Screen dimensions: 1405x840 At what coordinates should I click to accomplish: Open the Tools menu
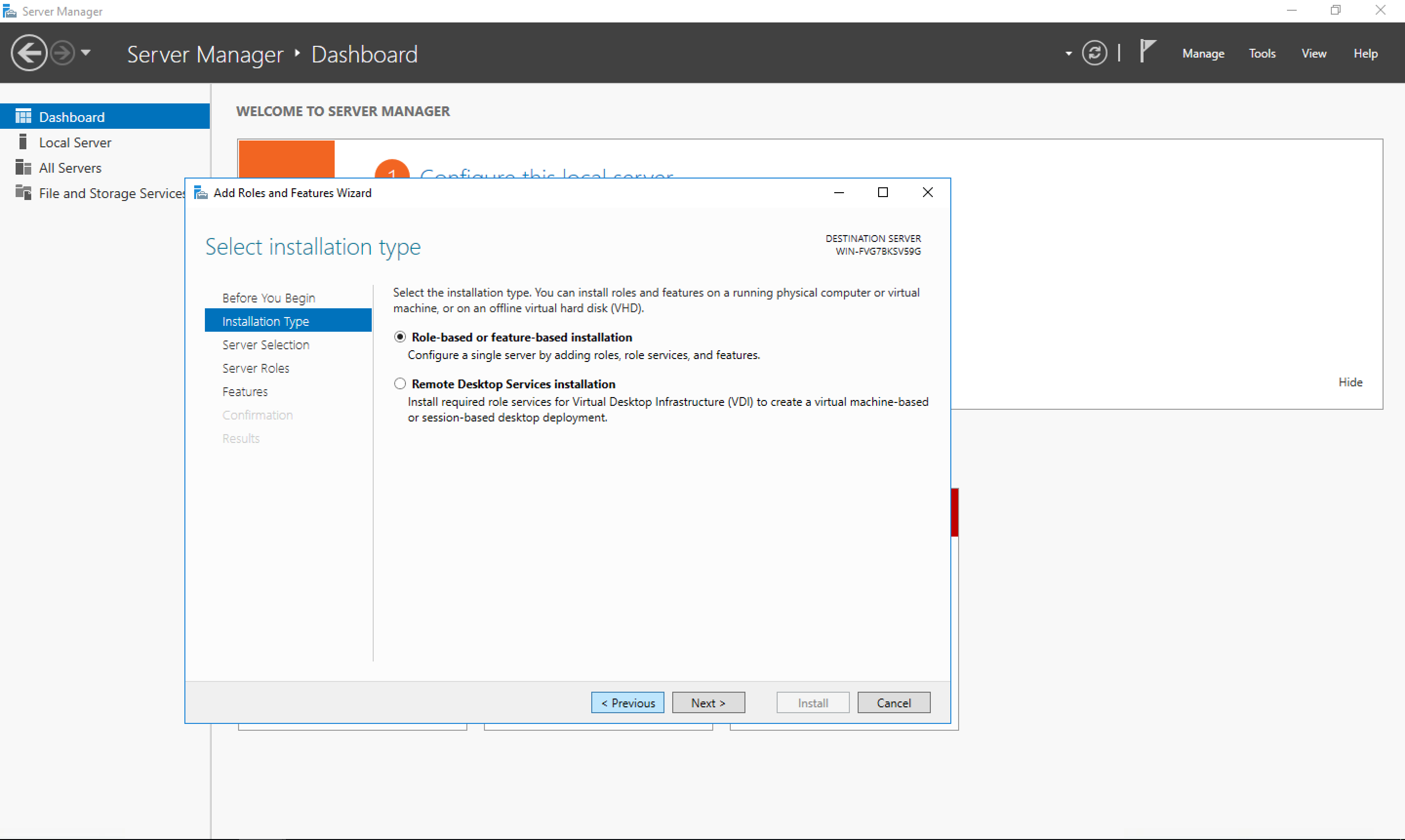pyautogui.click(x=1262, y=53)
